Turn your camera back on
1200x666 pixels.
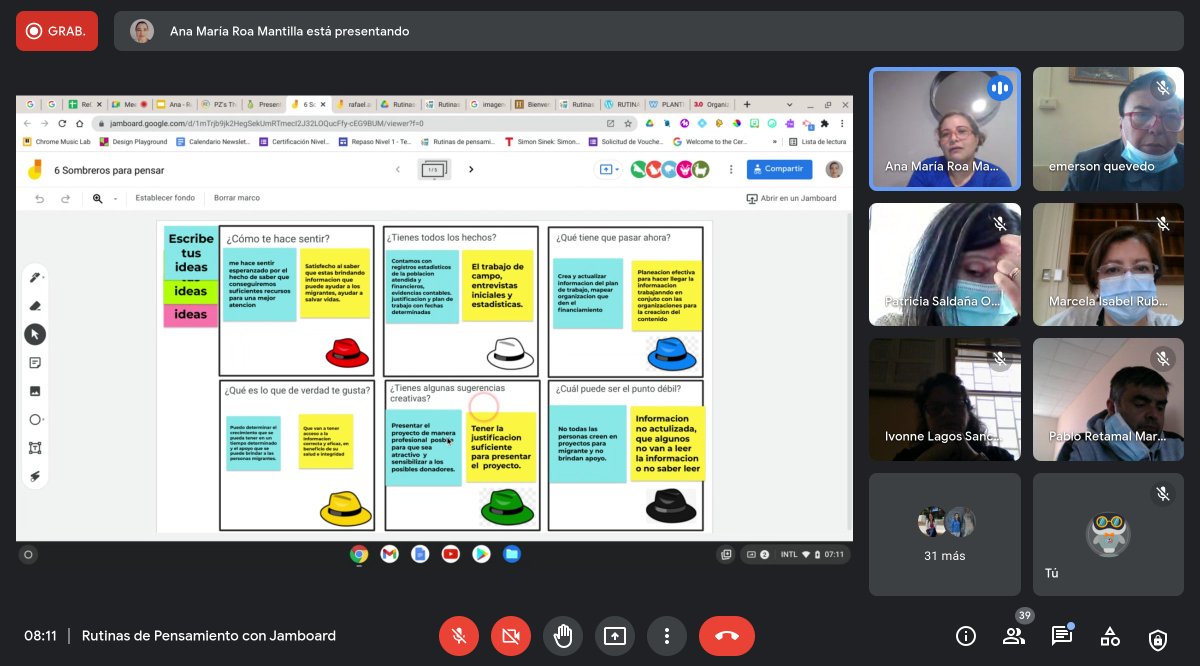tap(511, 635)
